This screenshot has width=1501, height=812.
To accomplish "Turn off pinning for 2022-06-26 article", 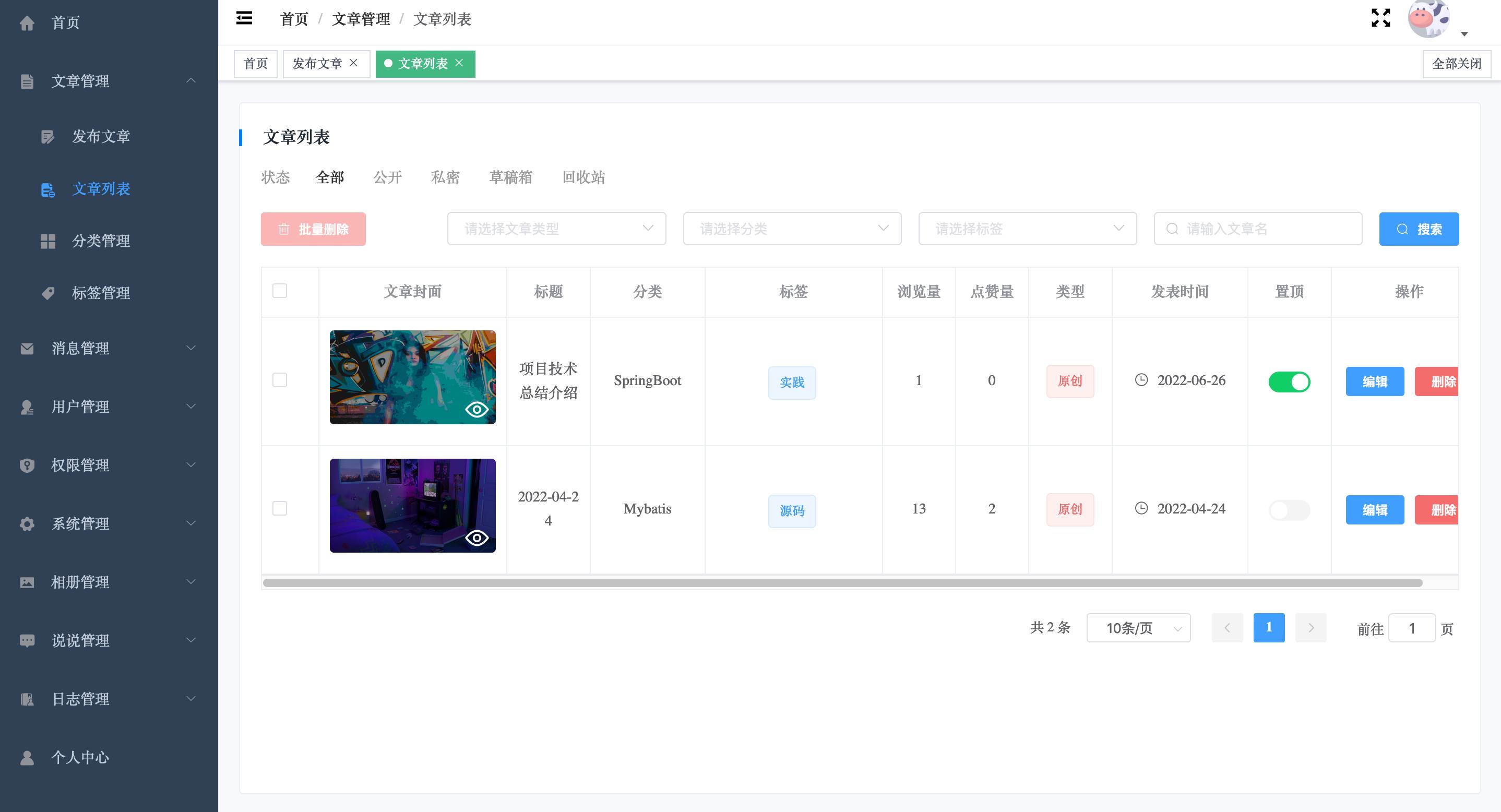I will tap(1289, 382).
